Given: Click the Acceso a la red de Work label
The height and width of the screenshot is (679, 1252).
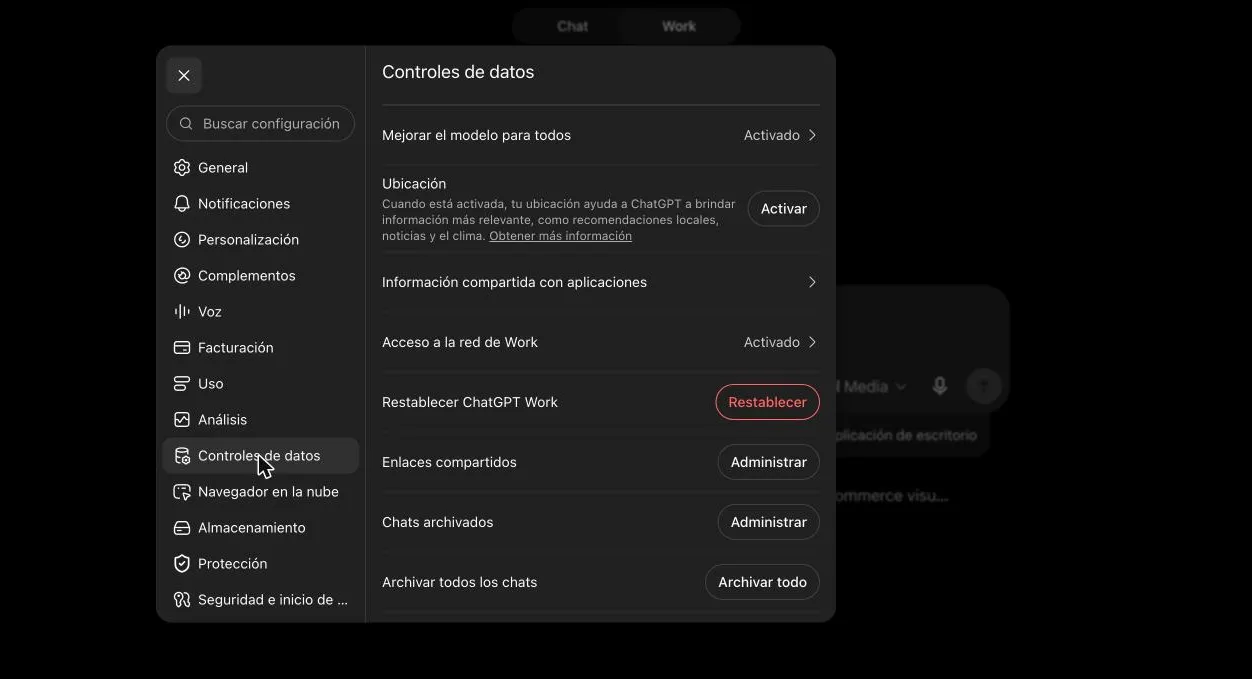Looking at the screenshot, I should click(x=460, y=342).
